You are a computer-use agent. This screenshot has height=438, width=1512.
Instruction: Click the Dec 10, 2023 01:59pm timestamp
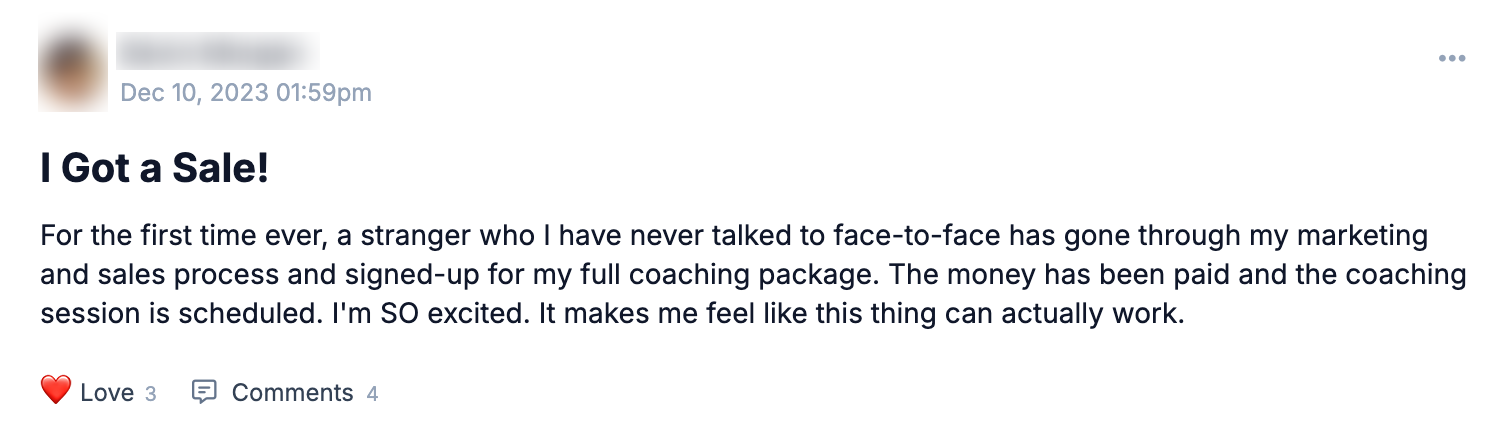[246, 93]
